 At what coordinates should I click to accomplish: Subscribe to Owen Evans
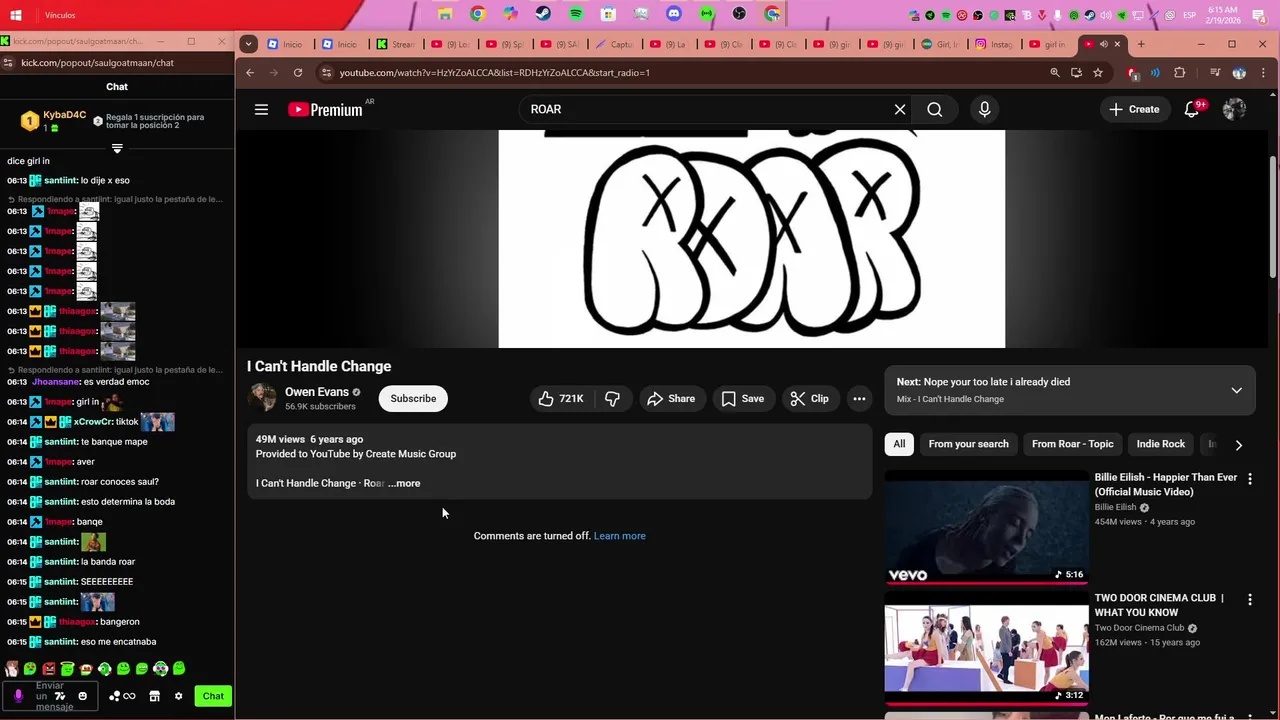coord(413,399)
